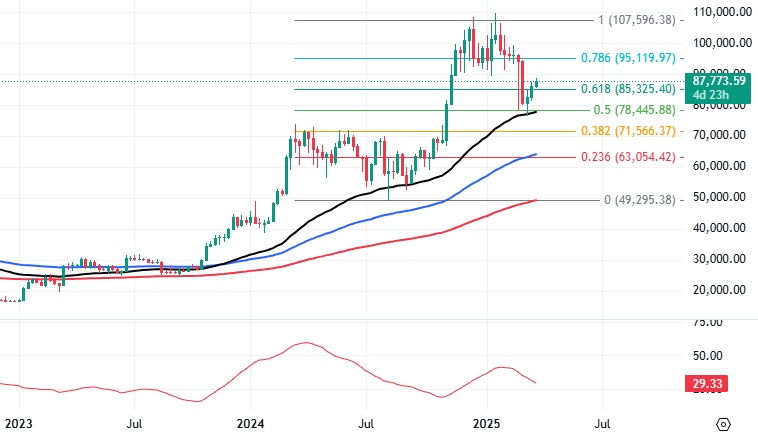The width and height of the screenshot is (758, 434).
Task: Click the Jul label after 2025
Action: tap(602, 424)
